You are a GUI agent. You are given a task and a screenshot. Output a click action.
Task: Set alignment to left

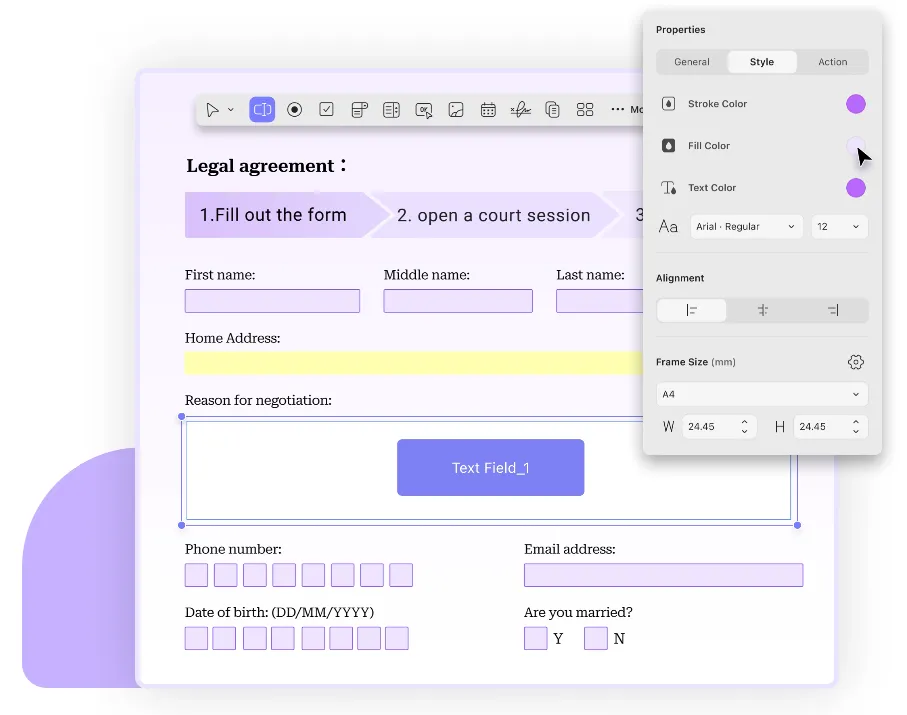691,311
